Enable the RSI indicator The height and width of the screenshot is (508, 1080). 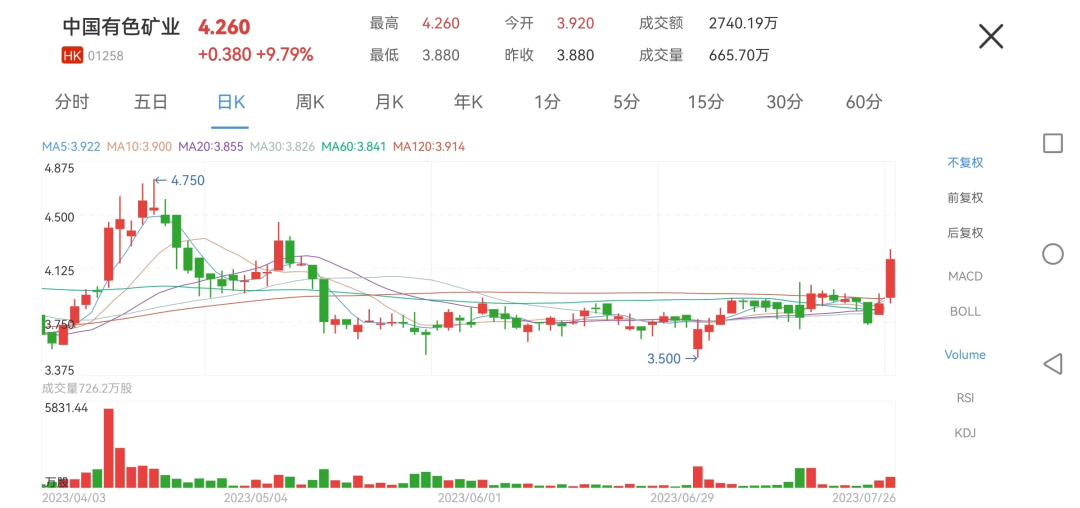(965, 398)
